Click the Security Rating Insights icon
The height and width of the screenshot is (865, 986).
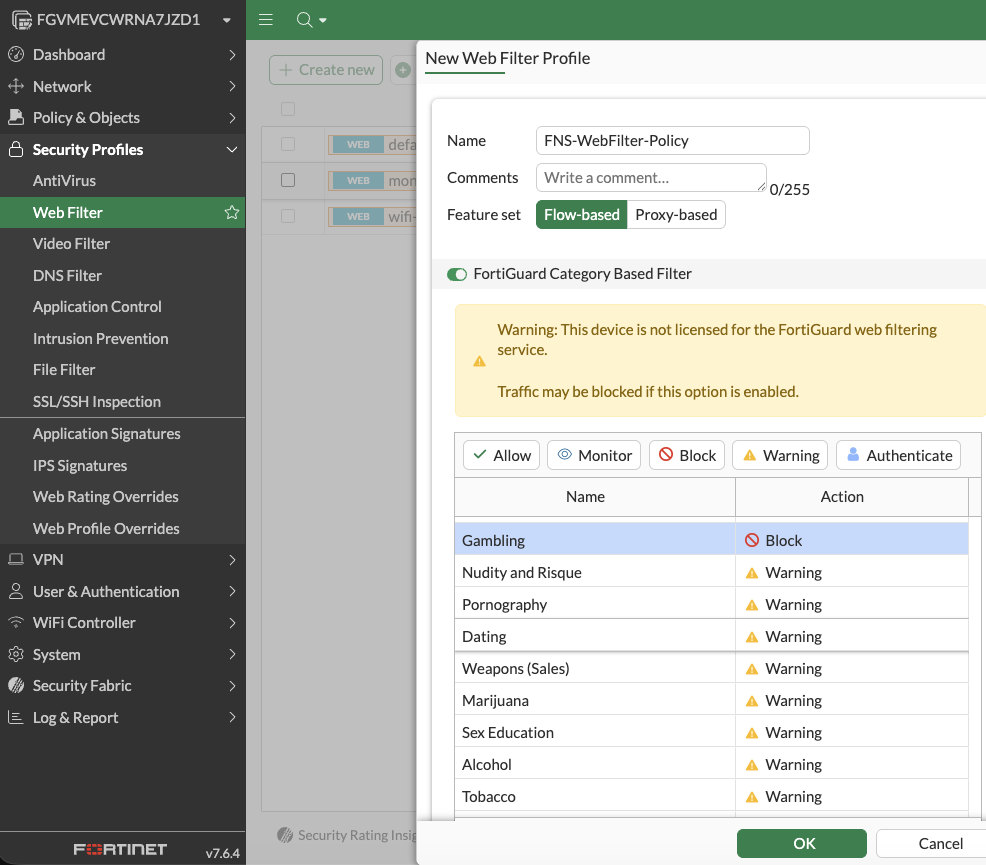285,835
